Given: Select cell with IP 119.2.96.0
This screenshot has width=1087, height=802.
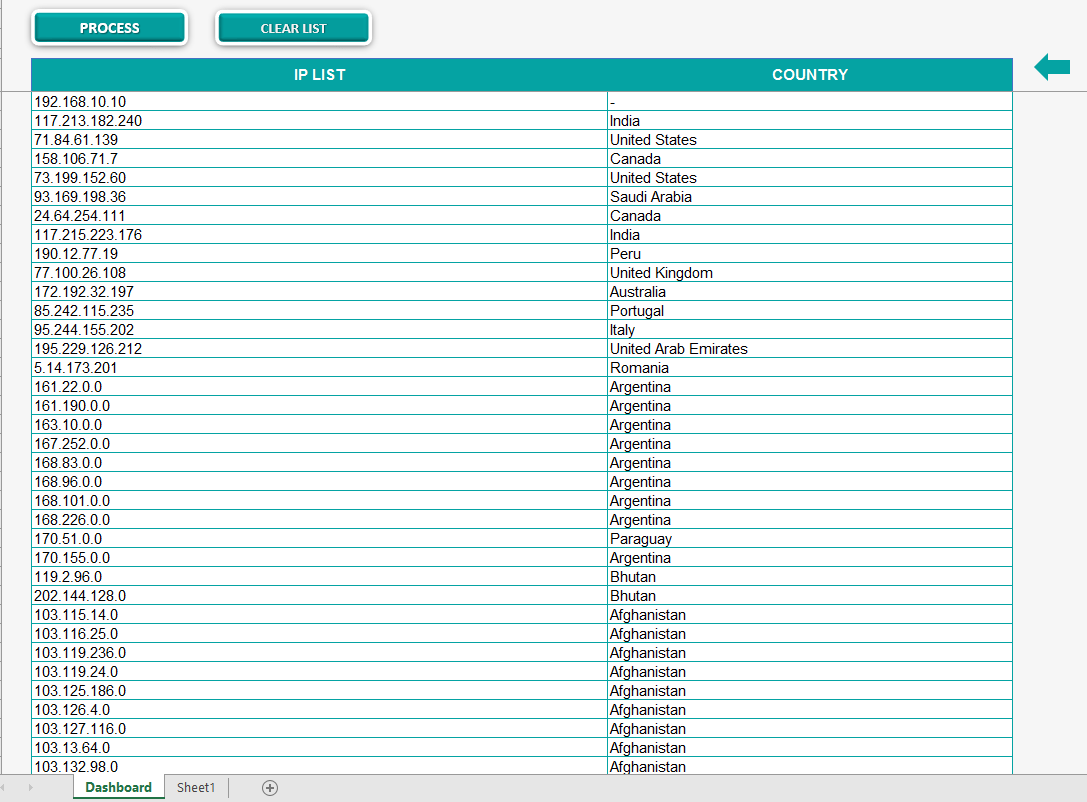Looking at the screenshot, I should click(x=320, y=577).
